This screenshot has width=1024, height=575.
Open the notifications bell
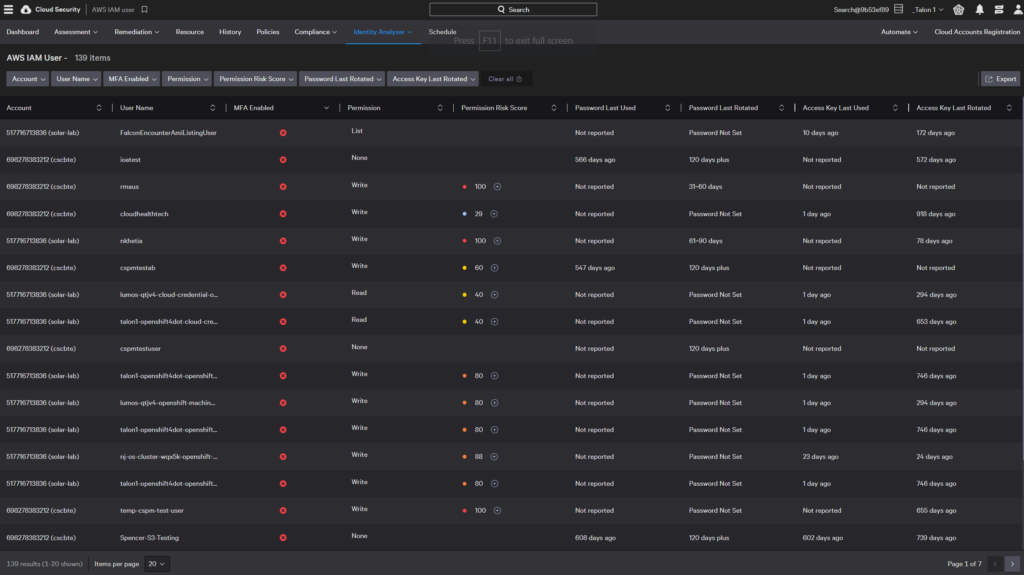coord(980,10)
